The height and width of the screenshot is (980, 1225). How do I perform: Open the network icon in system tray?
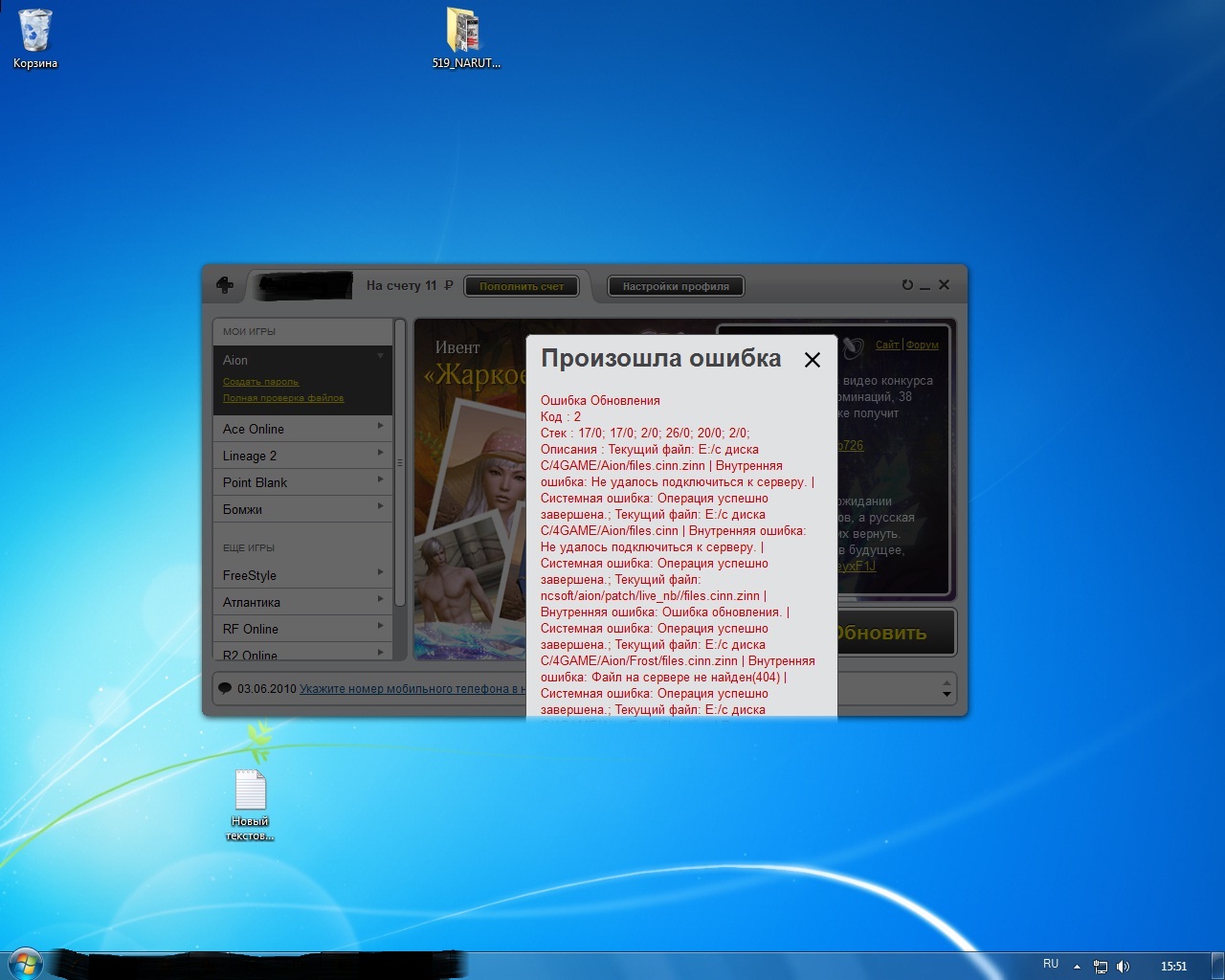[1101, 967]
